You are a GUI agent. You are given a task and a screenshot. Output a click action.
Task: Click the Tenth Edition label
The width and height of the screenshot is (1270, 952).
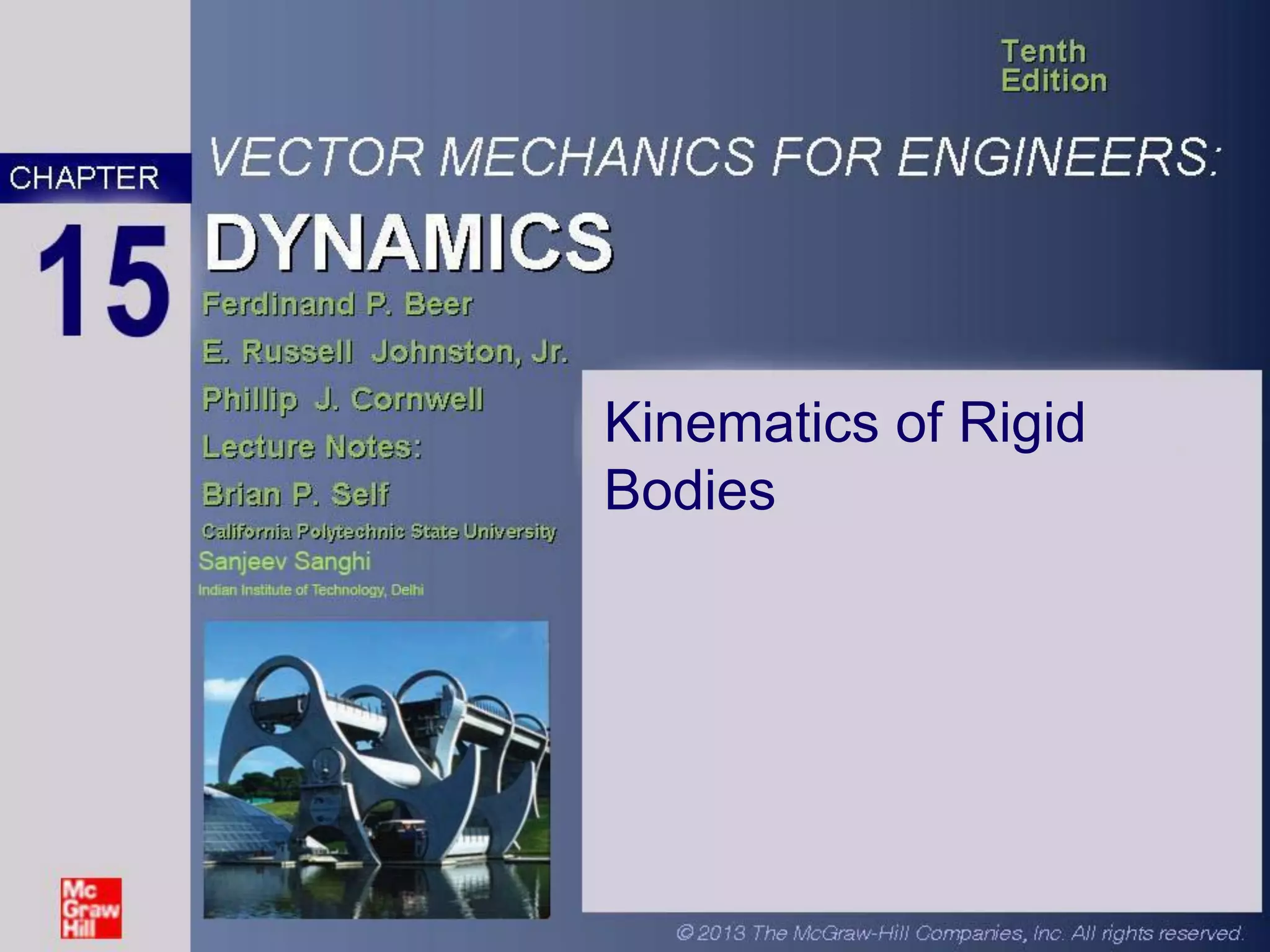[1053, 66]
